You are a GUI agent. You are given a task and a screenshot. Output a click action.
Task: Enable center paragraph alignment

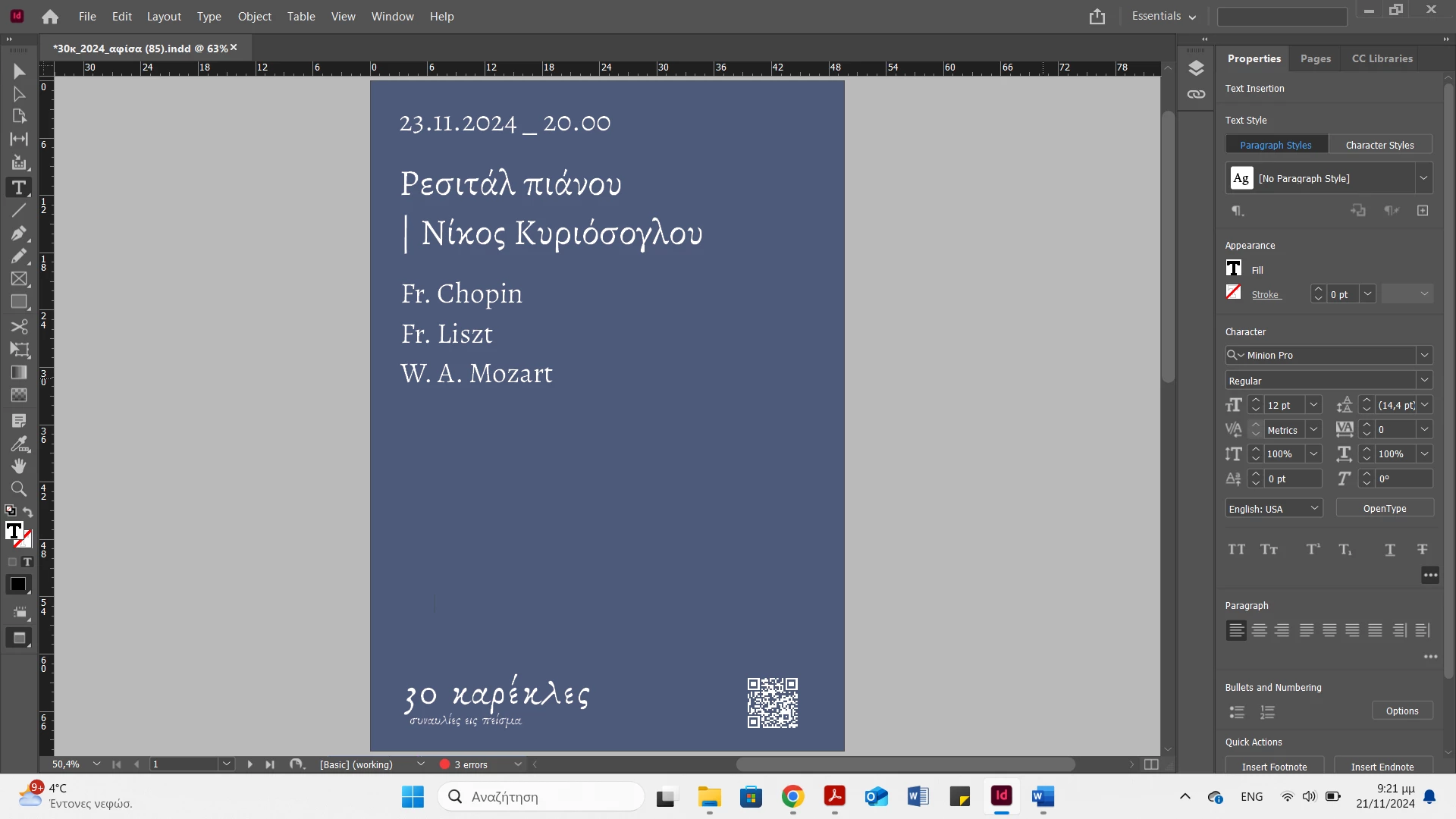[x=1260, y=630]
